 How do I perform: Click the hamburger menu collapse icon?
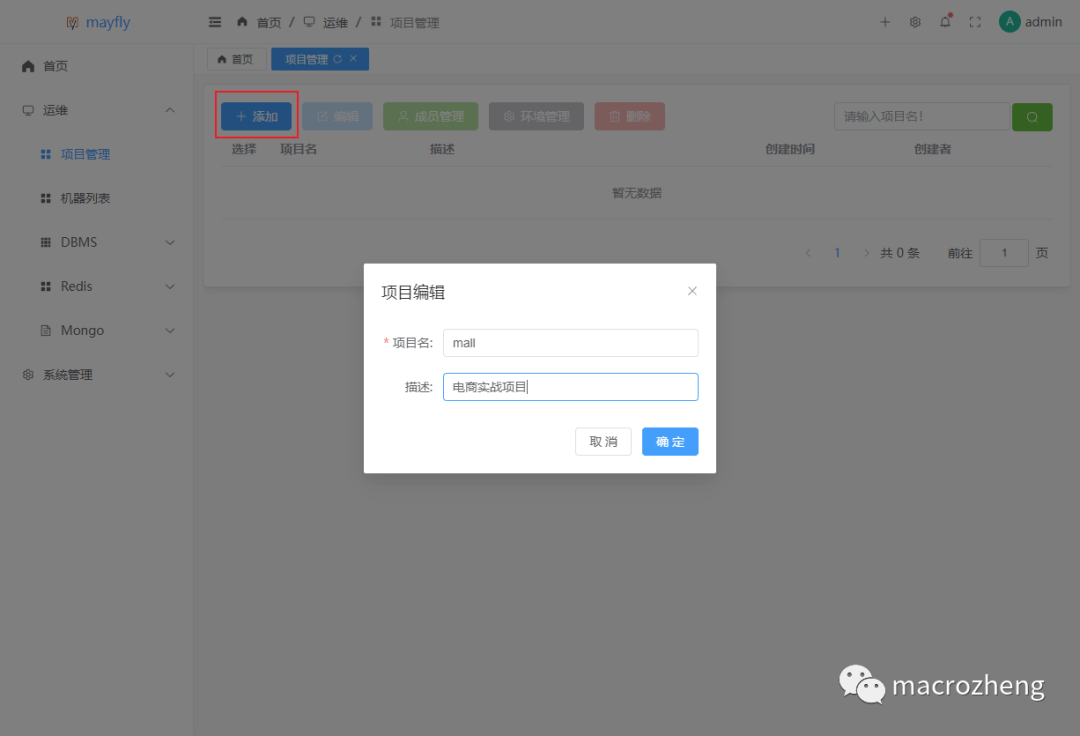point(214,22)
